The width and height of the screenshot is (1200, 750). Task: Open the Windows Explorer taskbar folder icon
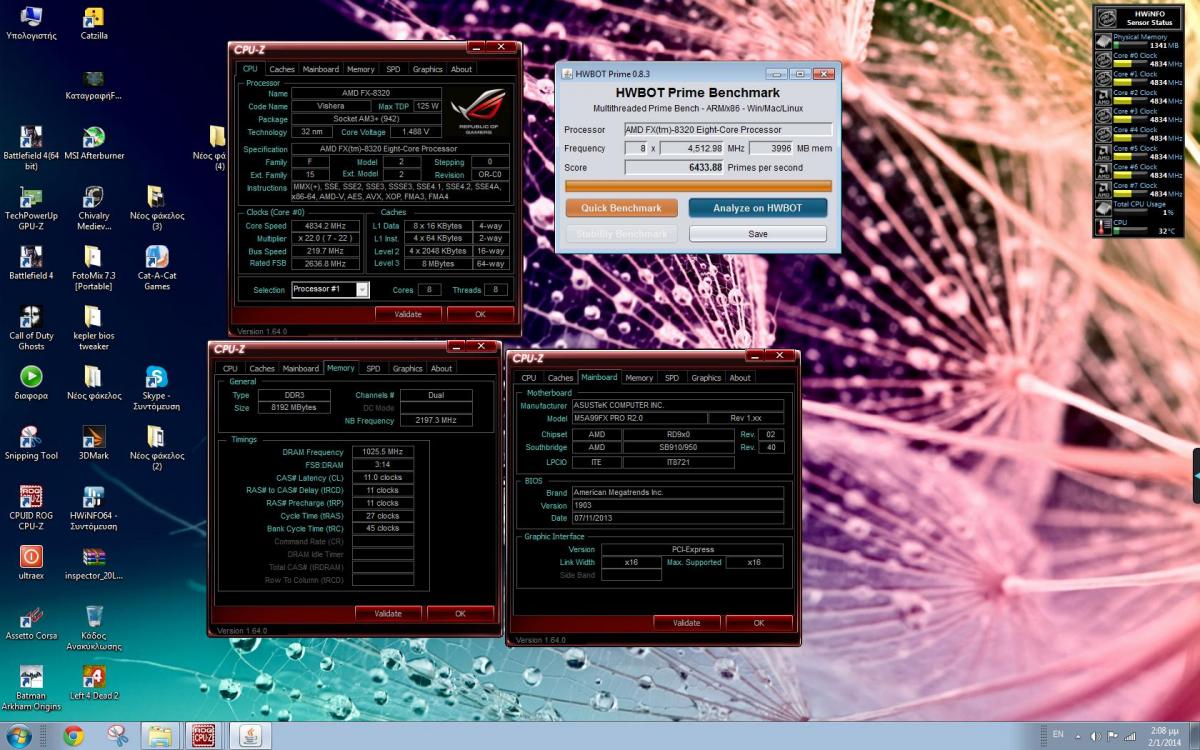(160, 736)
